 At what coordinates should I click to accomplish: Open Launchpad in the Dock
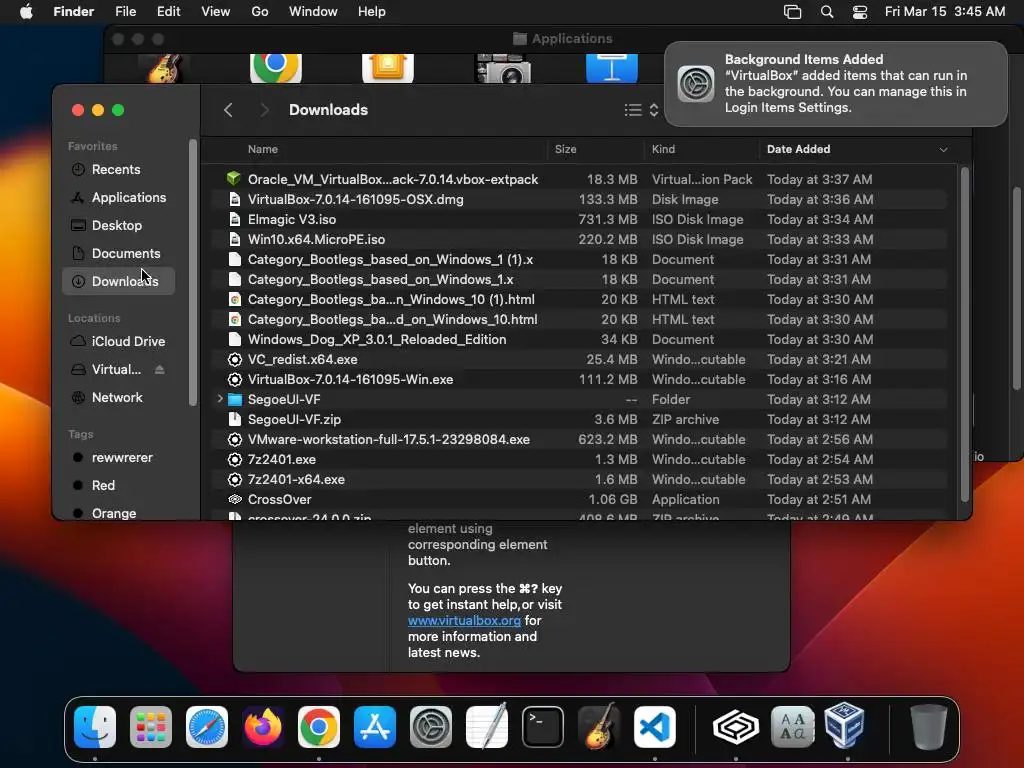[x=151, y=726]
